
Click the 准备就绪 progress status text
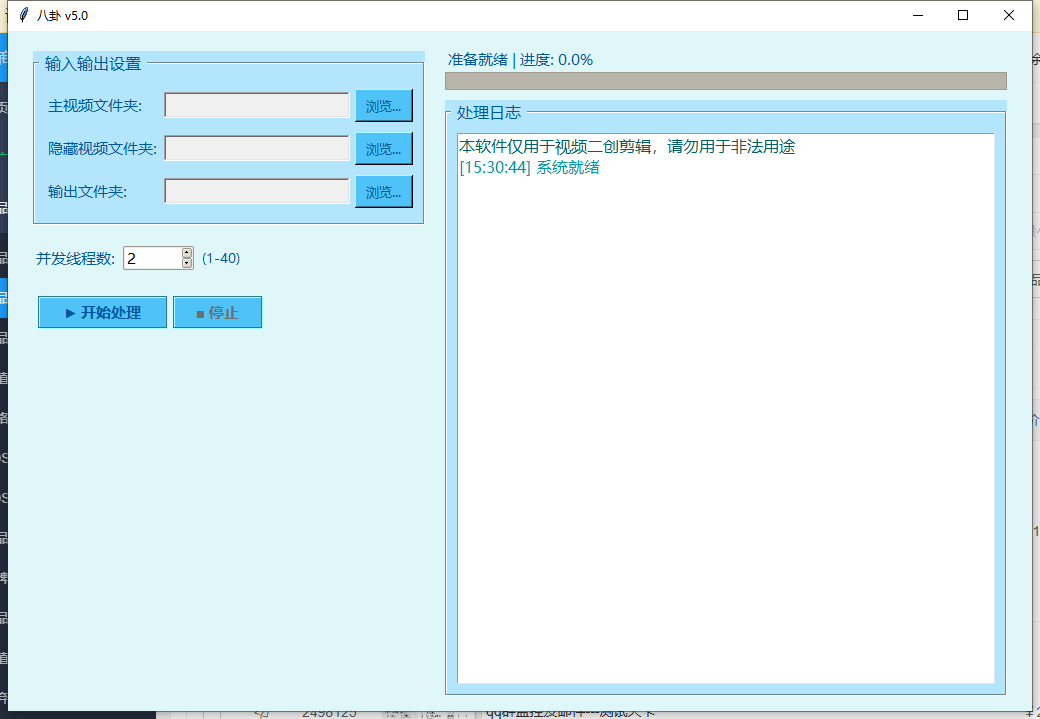(x=520, y=60)
